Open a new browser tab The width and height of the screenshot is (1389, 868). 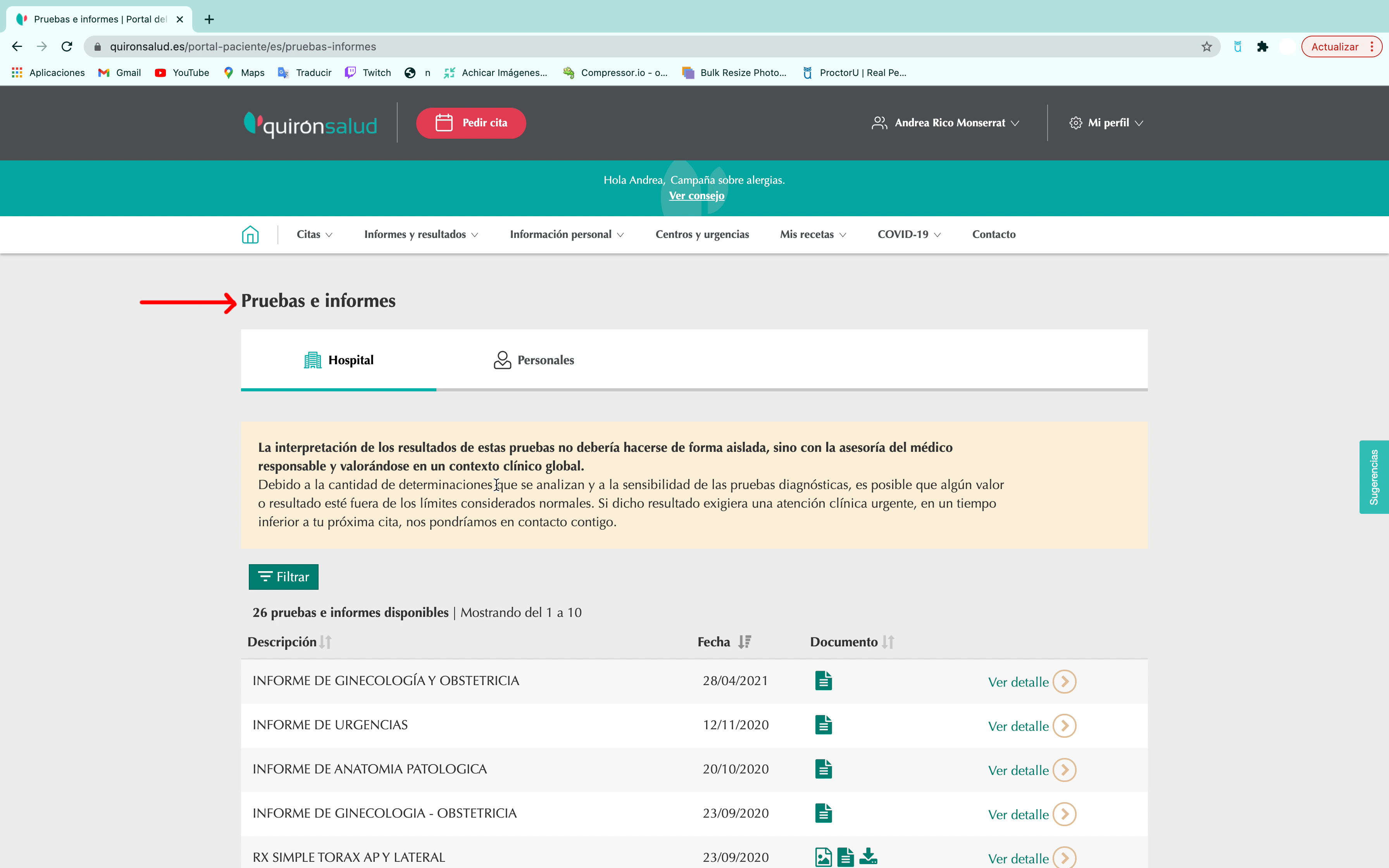pyautogui.click(x=210, y=19)
